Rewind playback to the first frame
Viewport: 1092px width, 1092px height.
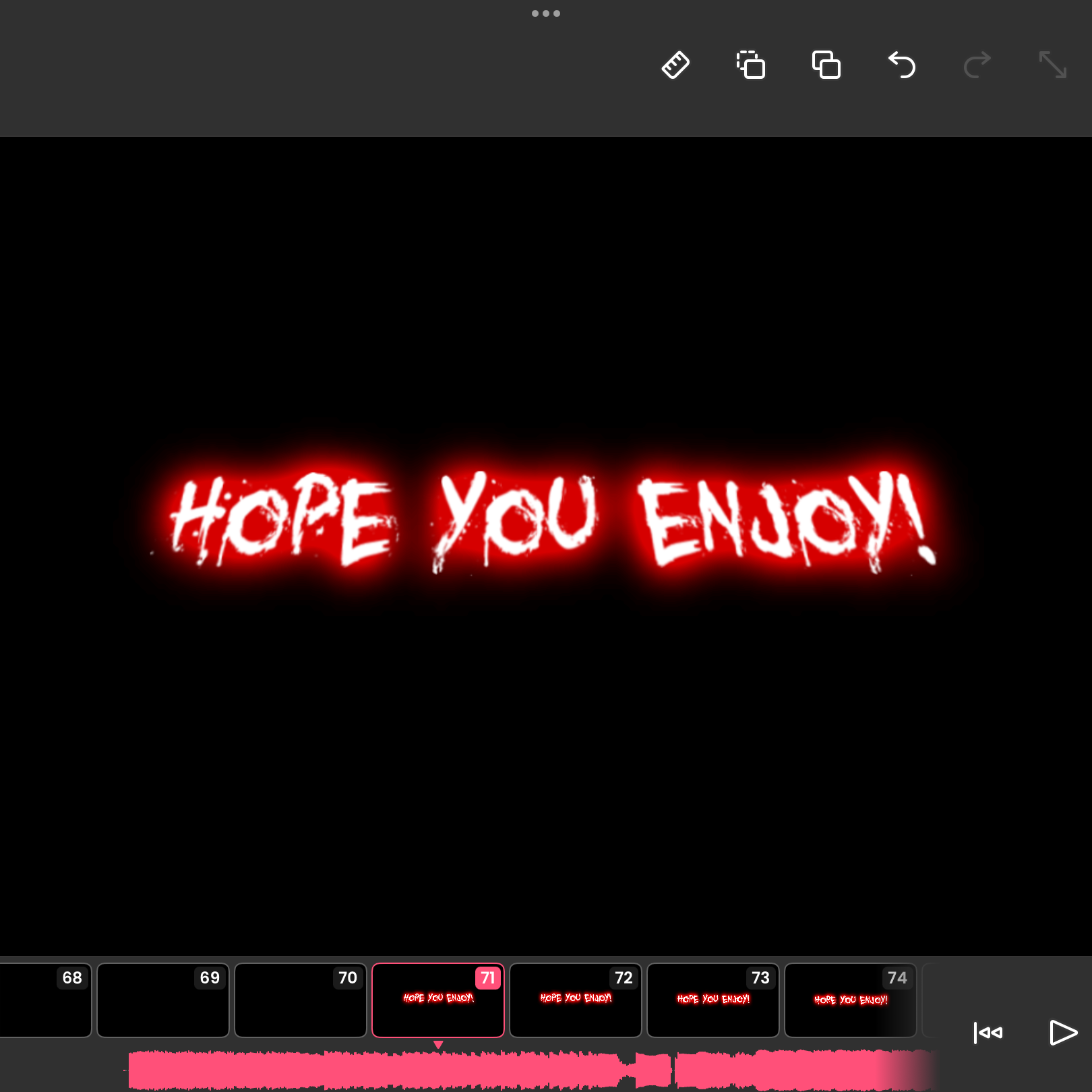point(988,1033)
